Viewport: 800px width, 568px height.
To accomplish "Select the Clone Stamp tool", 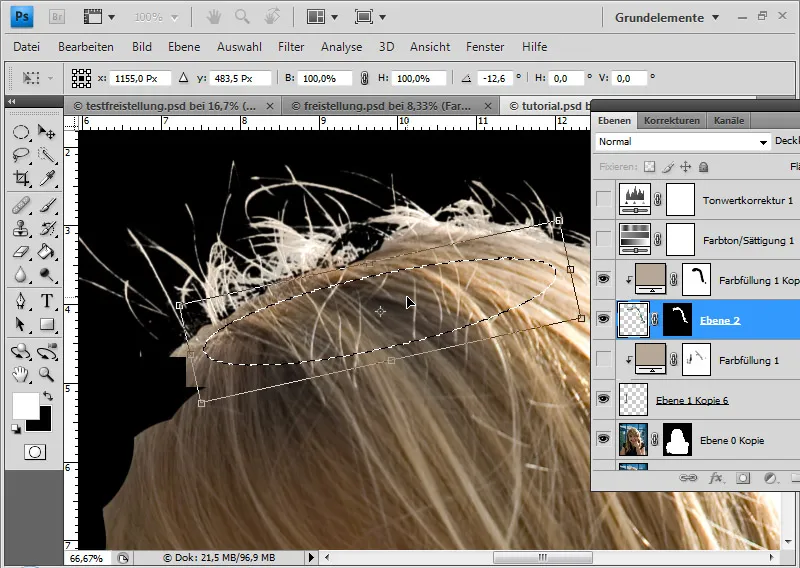I will coord(20,229).
